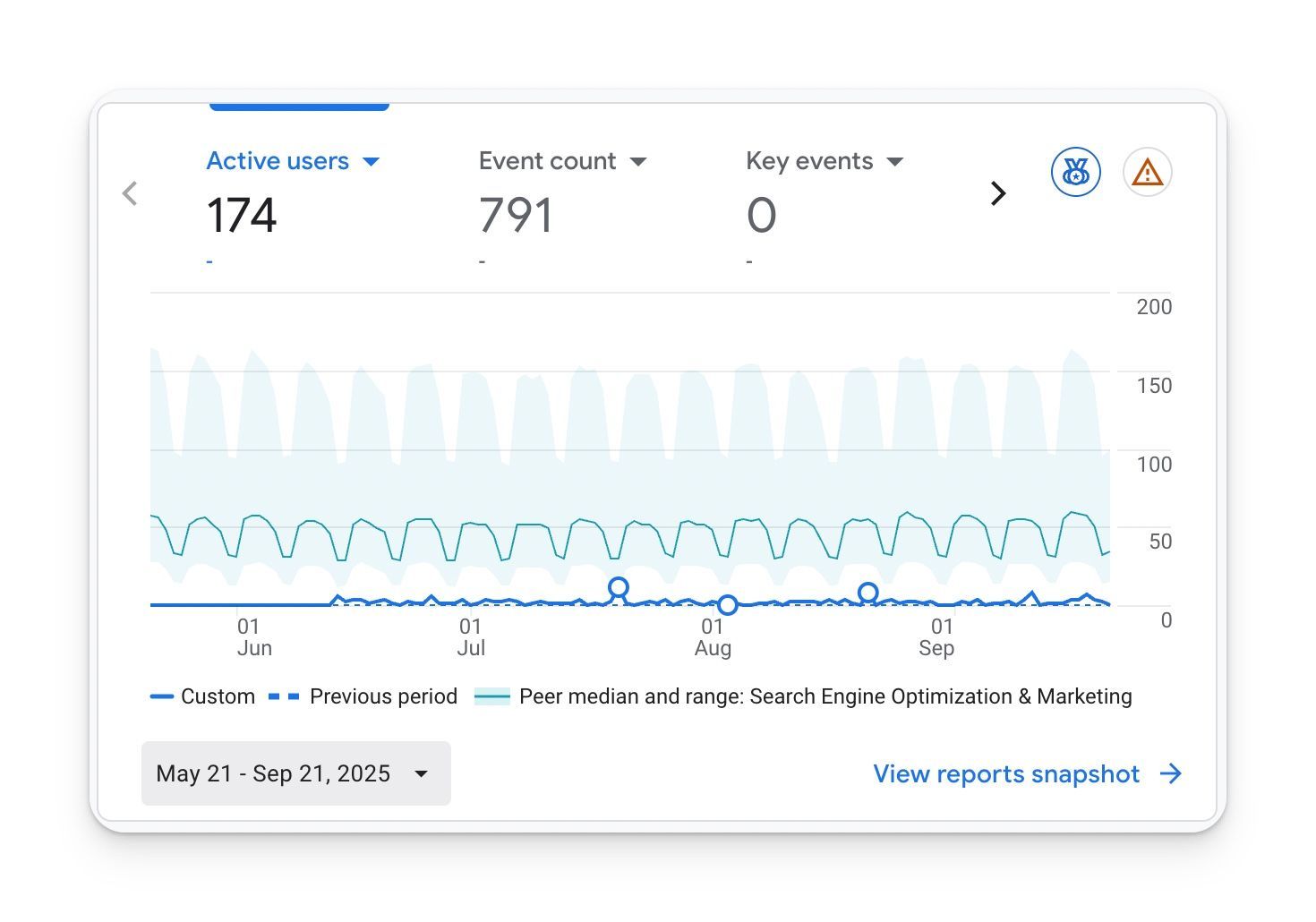Click the left chevron beside Active users
The height and width of the screenshot is (922, 1316).
pos(130,192)
